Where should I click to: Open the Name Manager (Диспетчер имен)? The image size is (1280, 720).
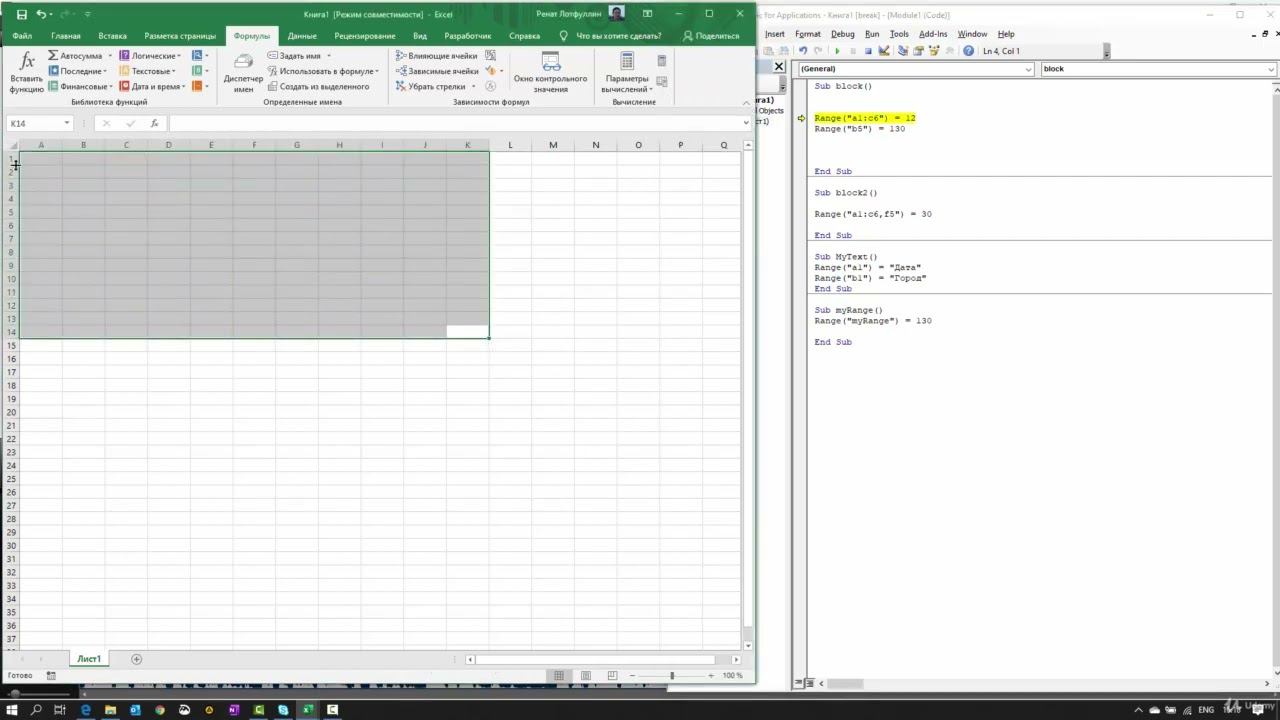coord(243,72)
